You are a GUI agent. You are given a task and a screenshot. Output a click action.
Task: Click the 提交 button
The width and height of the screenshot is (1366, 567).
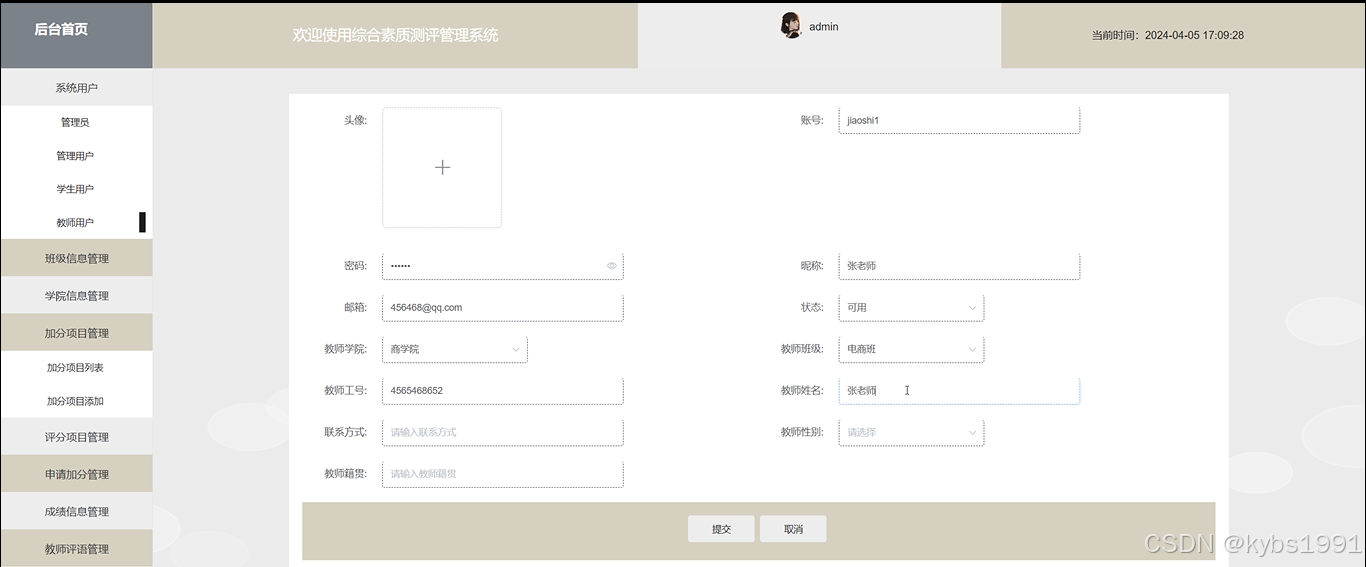(x=721, y=529)
